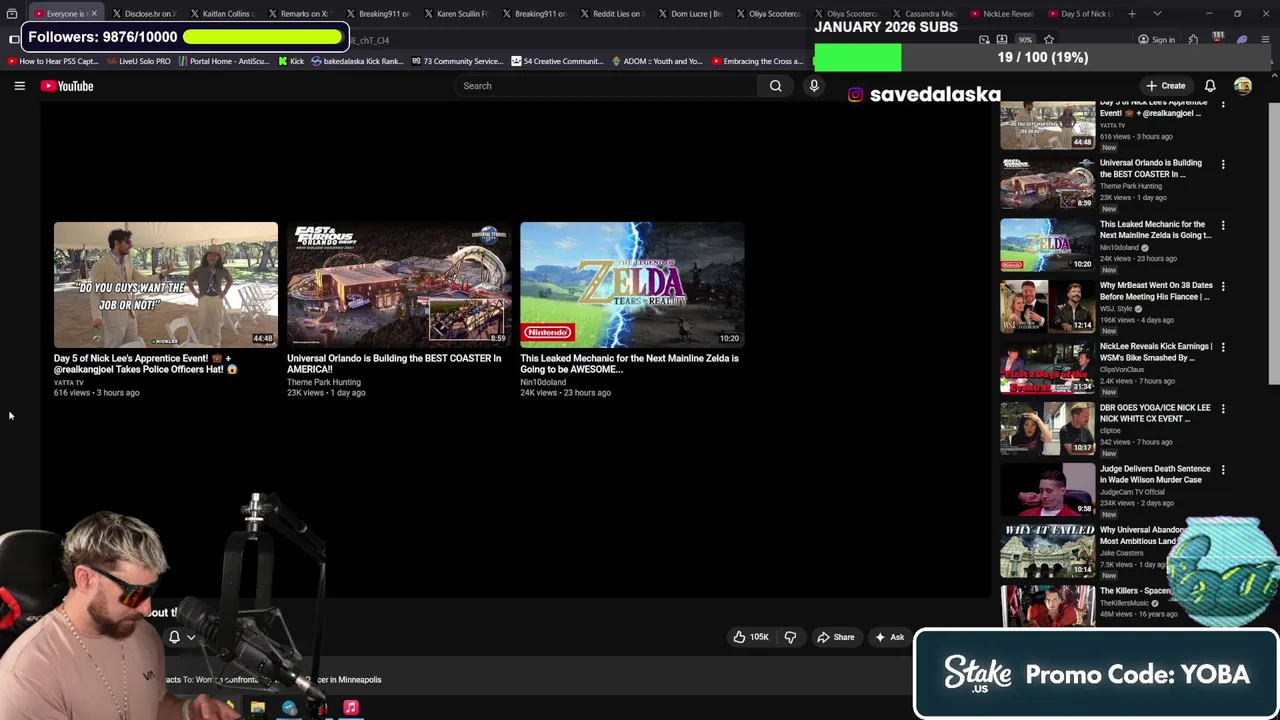
Task: Open Nin10doland channel under Zelda endscreen video
Action: point(543,382)
